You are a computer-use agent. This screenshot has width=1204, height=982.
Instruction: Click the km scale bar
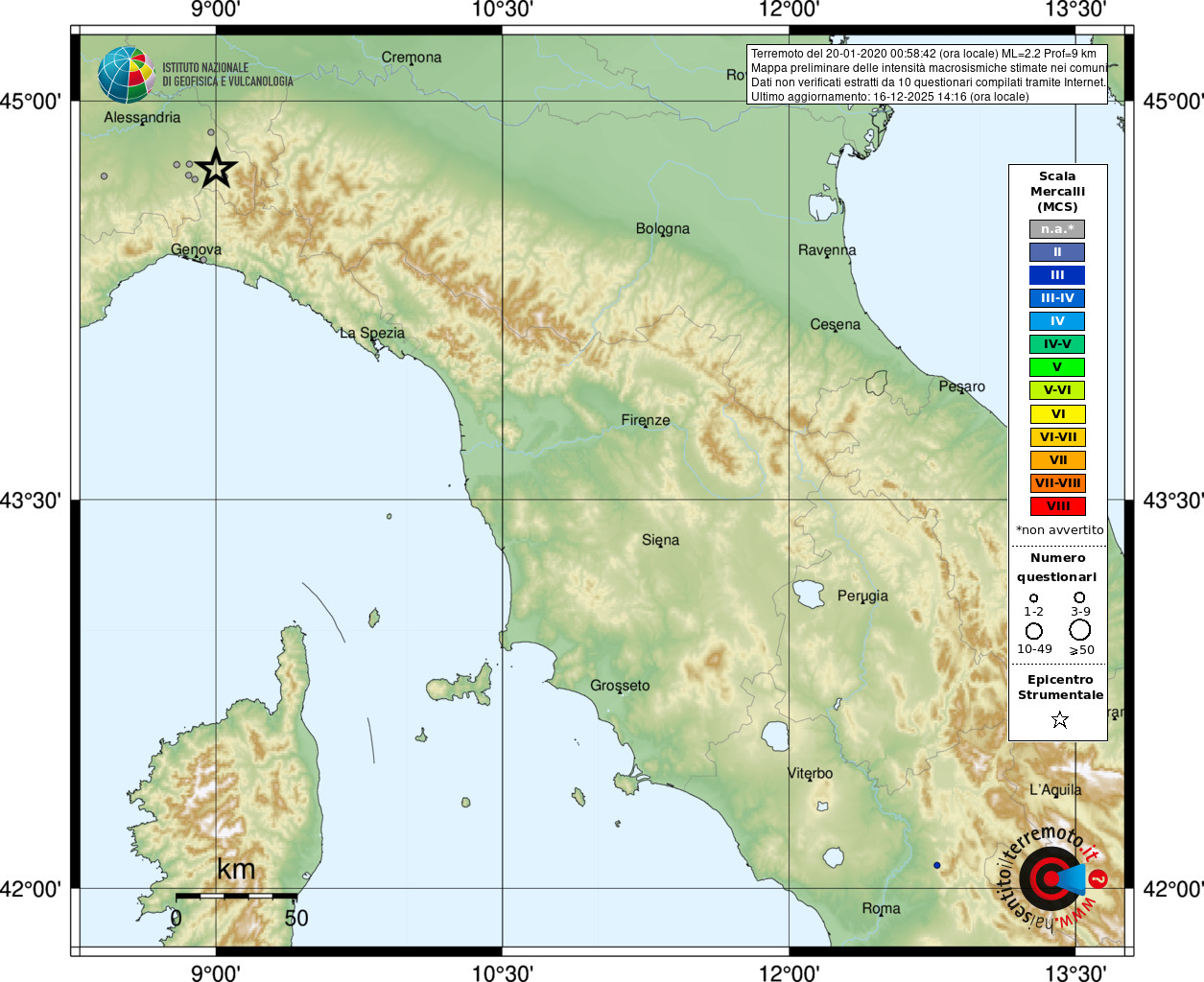coord(236,896)
